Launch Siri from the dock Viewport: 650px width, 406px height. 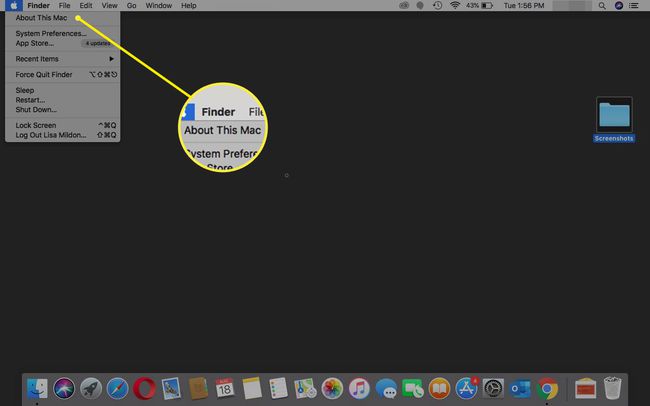pyautogui.click(x=64, y=389)
